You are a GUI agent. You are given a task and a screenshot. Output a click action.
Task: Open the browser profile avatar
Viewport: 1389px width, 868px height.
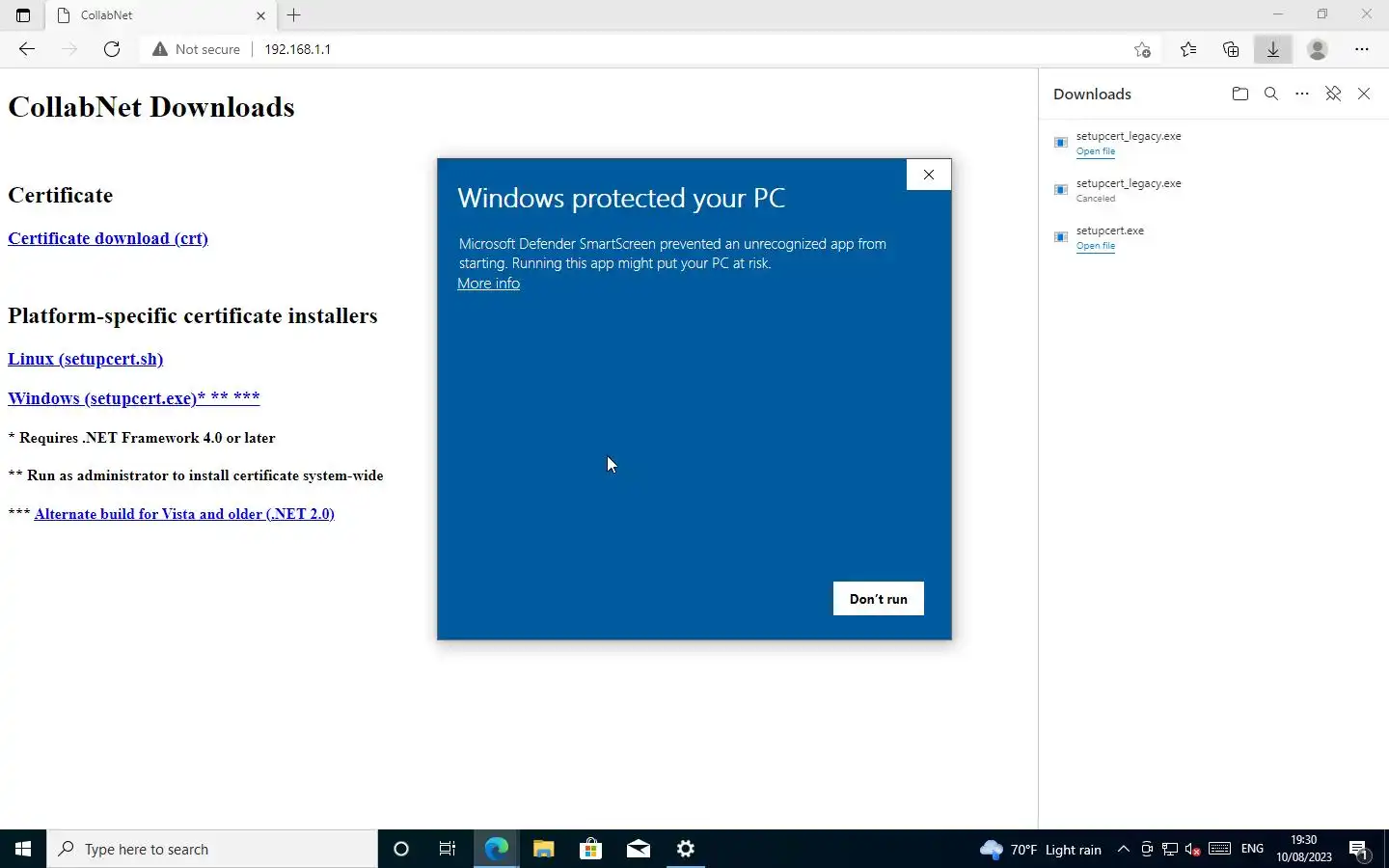click(x=1318, y=49)
